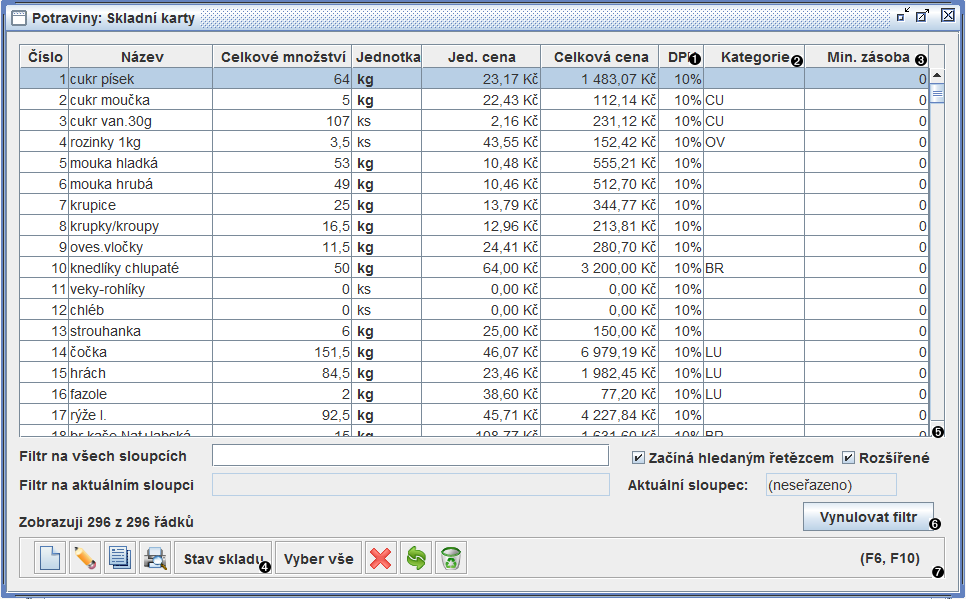
Task: Click the 'Kategorie' column header
Action: click(x=754, y=57)
